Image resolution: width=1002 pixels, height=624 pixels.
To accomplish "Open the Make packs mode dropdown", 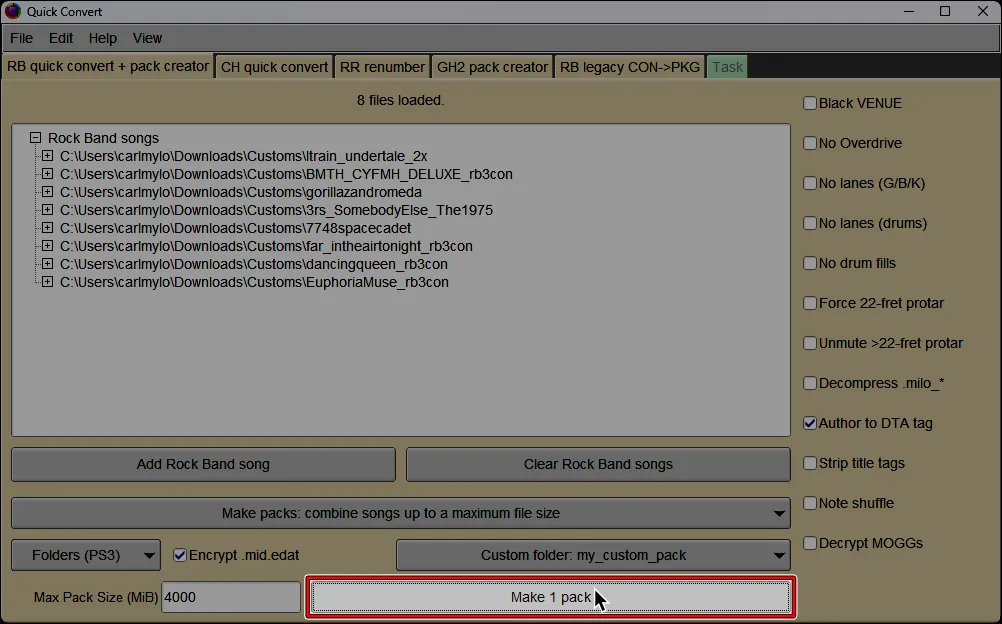I will pyautogui.click(x=401, y=513).
